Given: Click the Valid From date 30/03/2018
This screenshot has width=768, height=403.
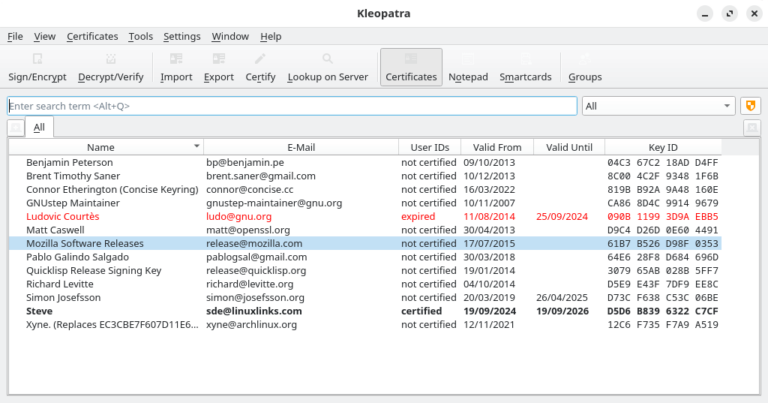Looking at the screenshot, I should point(489,257).
